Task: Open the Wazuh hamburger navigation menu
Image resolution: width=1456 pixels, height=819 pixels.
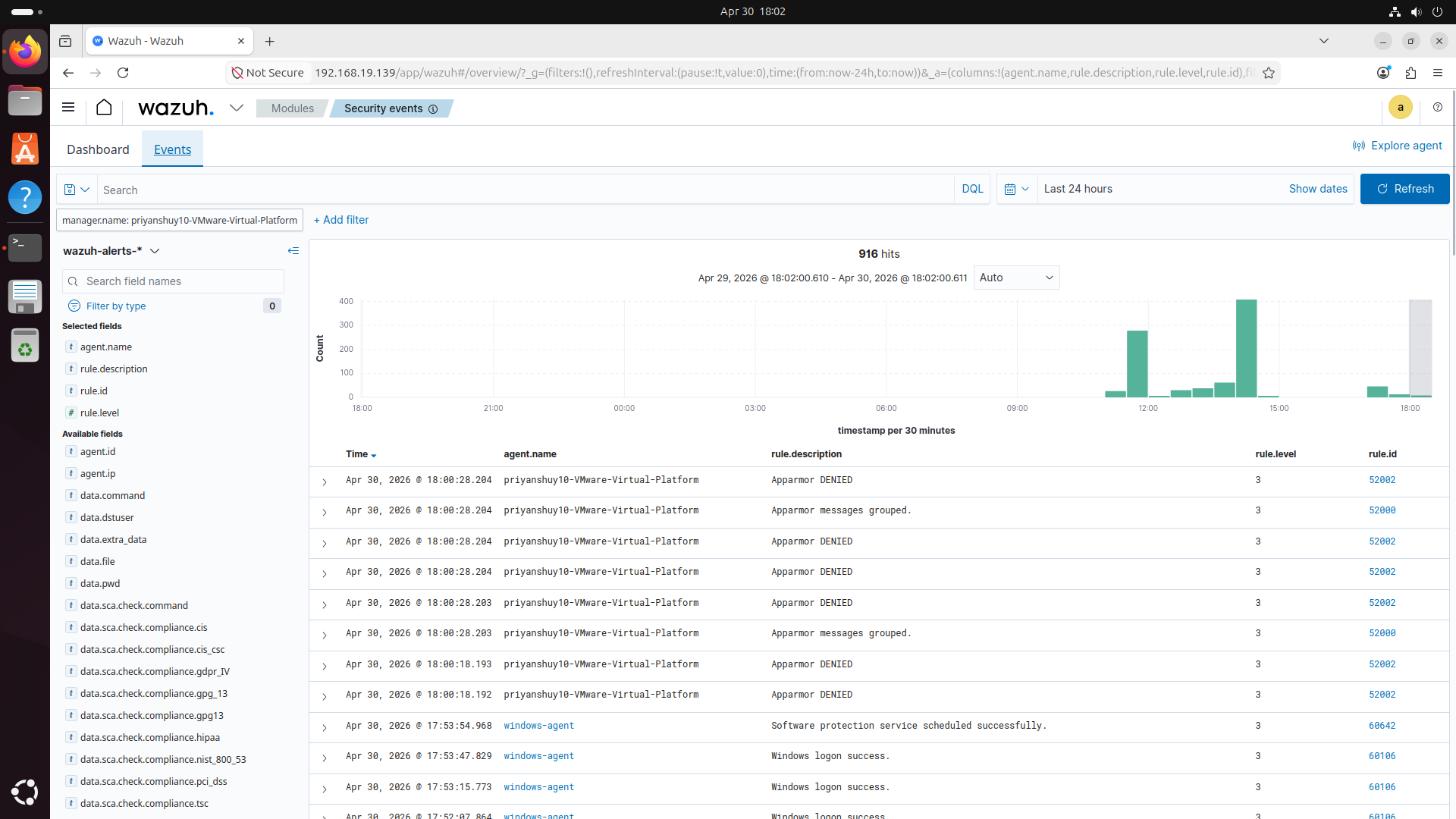Action: coord(68,108)
